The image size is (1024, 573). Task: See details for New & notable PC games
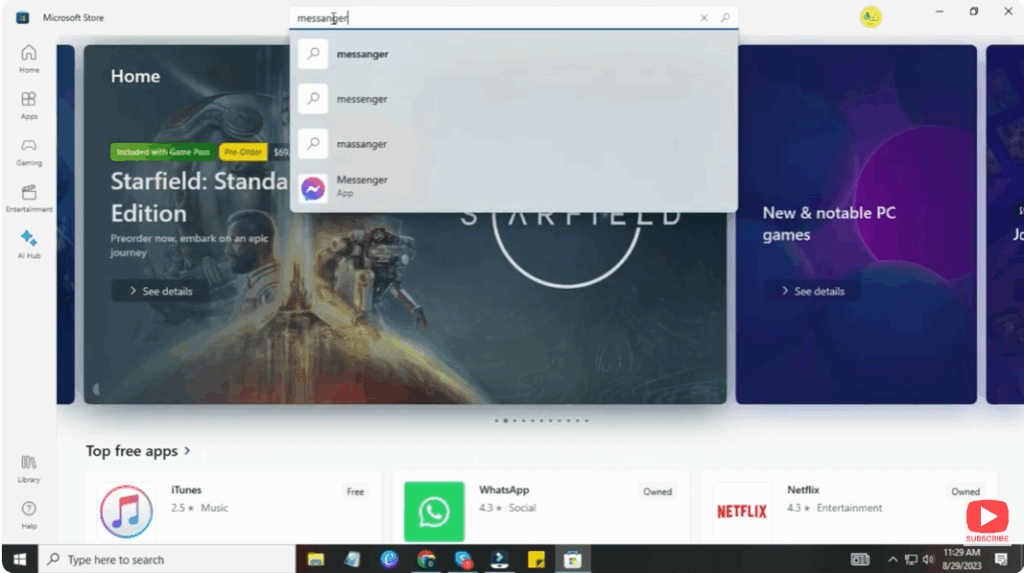(811, 291)
